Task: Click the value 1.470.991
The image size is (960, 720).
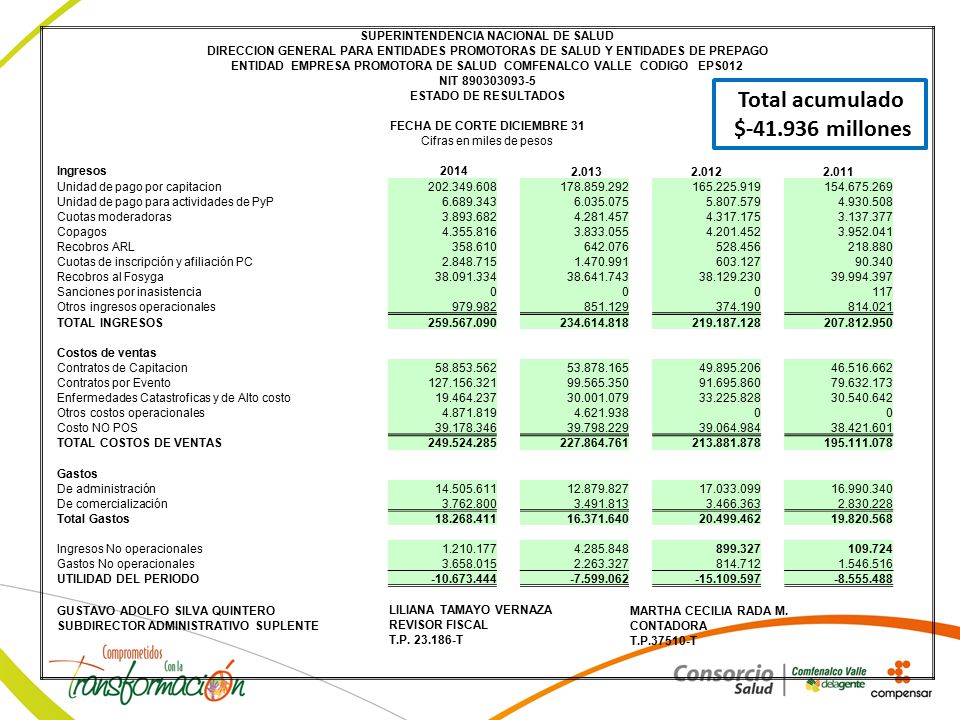Action: [601, 262]
